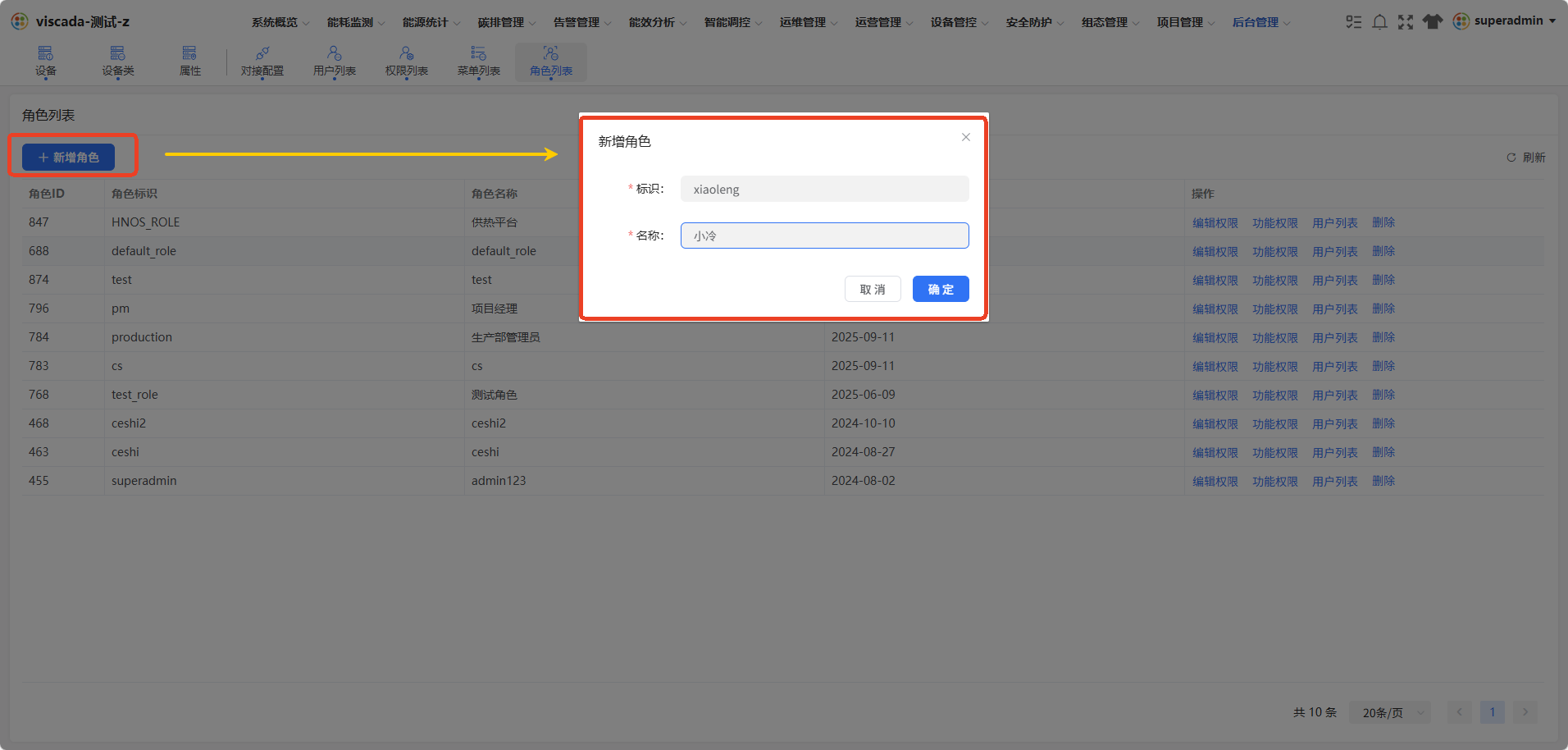
Task: Open the 权限列表 toolbar icon
Action: (x=407, y=62)
